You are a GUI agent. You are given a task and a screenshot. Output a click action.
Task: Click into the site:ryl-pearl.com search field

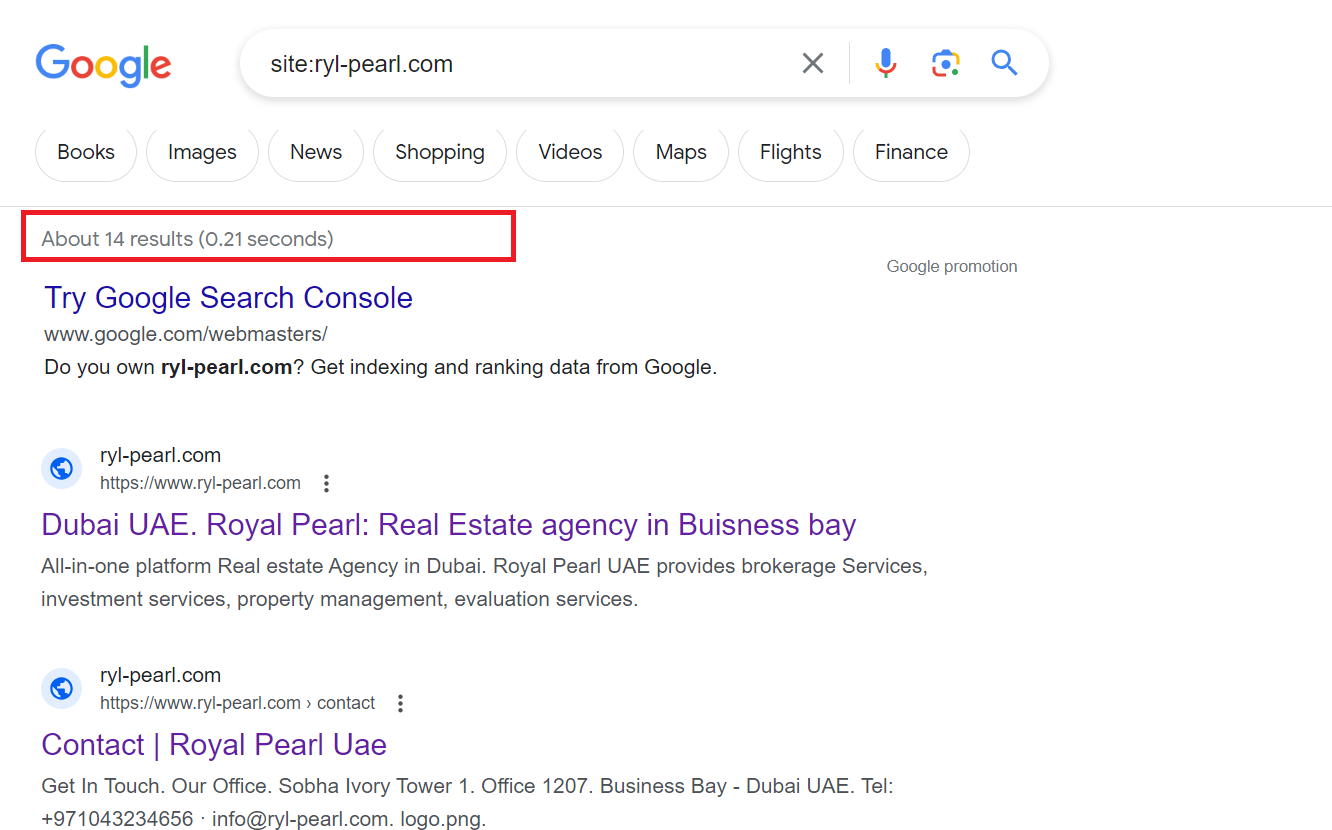[x=520, y=64]
